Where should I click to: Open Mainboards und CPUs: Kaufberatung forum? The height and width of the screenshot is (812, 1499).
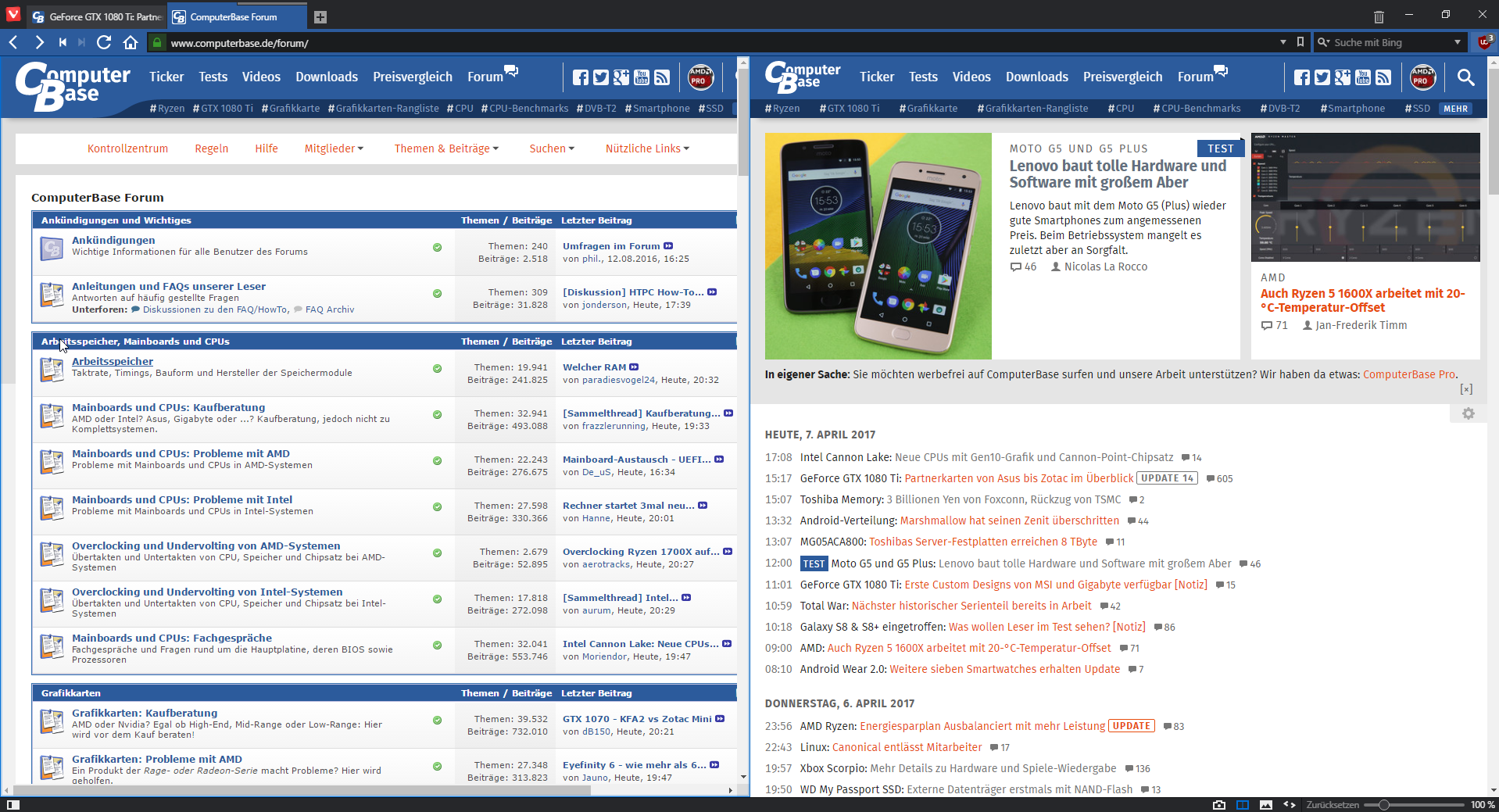click(168, 407)
